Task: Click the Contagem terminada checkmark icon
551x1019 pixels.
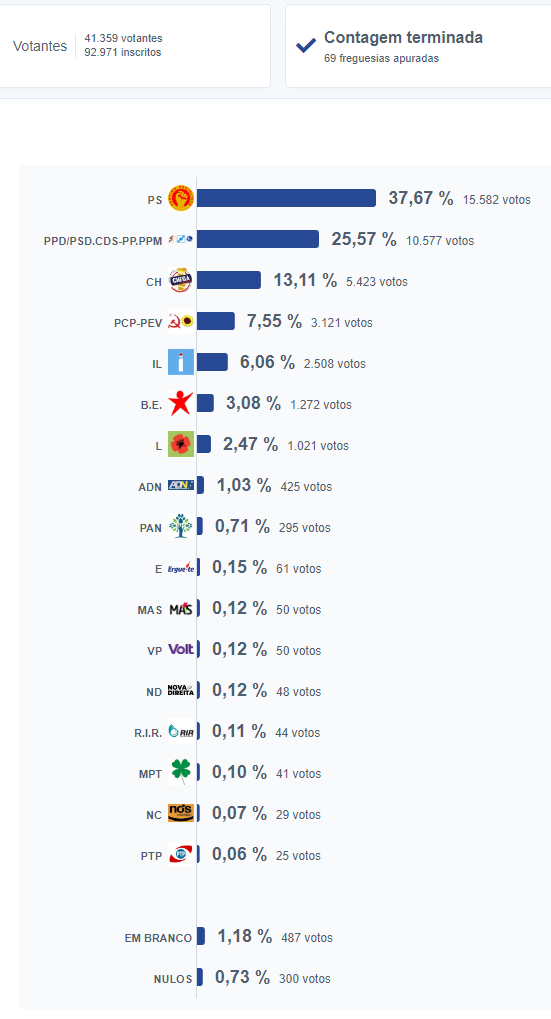Action: point(305,45)
